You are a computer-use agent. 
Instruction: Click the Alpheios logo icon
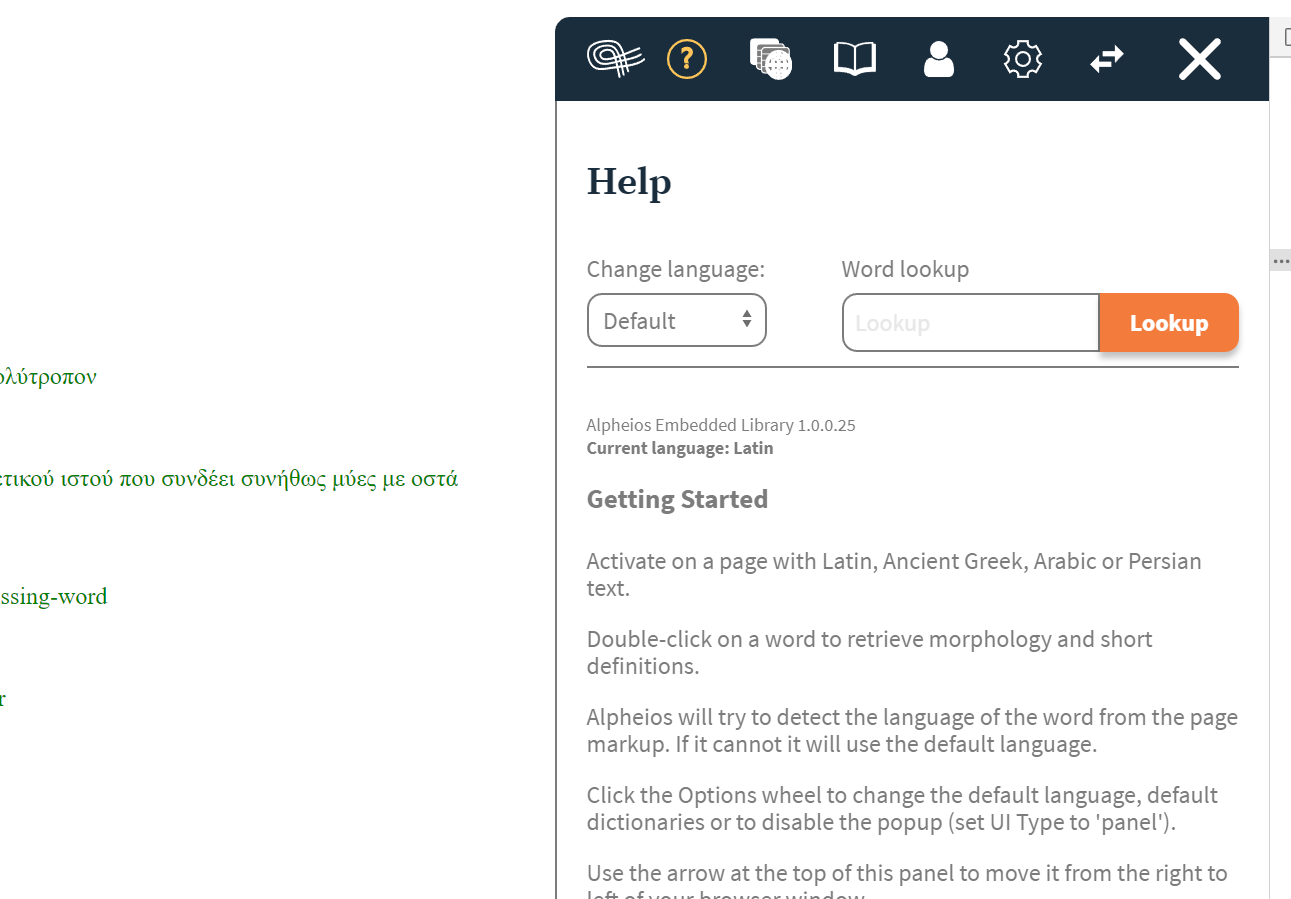tap(614, 59)
